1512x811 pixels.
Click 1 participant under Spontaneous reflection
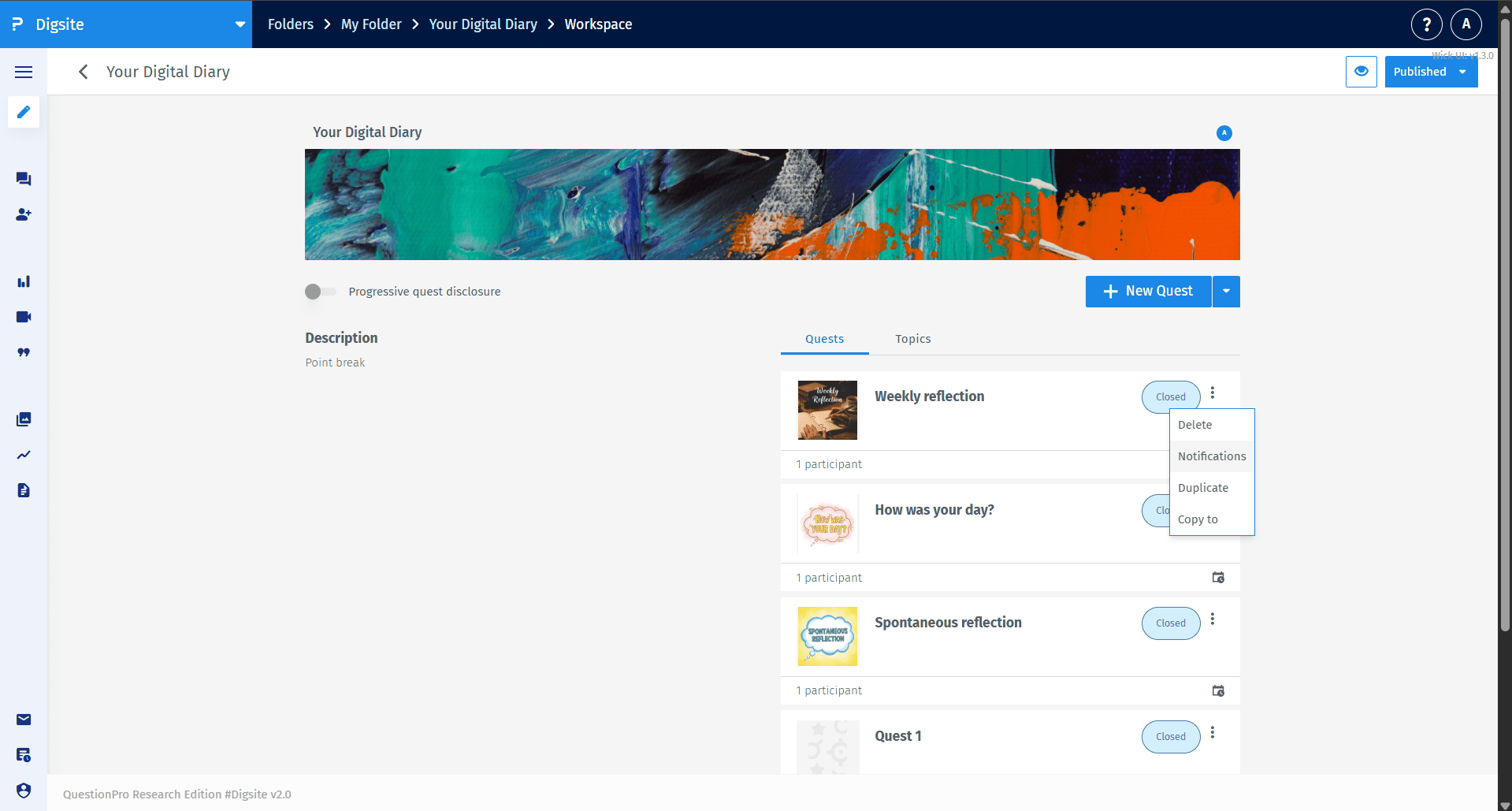click(x=829, y=690)
